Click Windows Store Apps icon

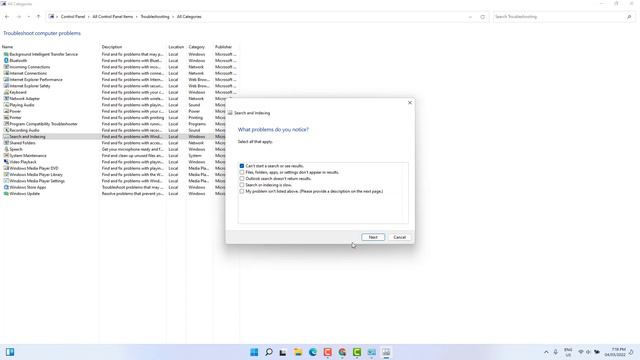6,187
